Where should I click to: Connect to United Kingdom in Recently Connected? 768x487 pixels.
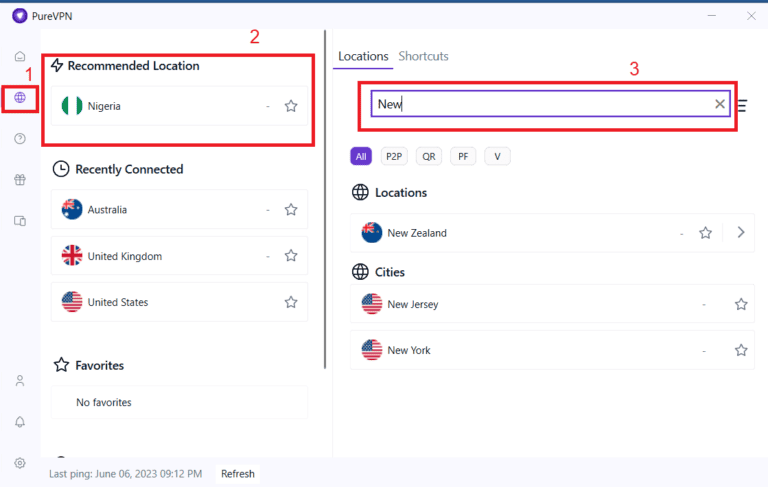[179, 256]
